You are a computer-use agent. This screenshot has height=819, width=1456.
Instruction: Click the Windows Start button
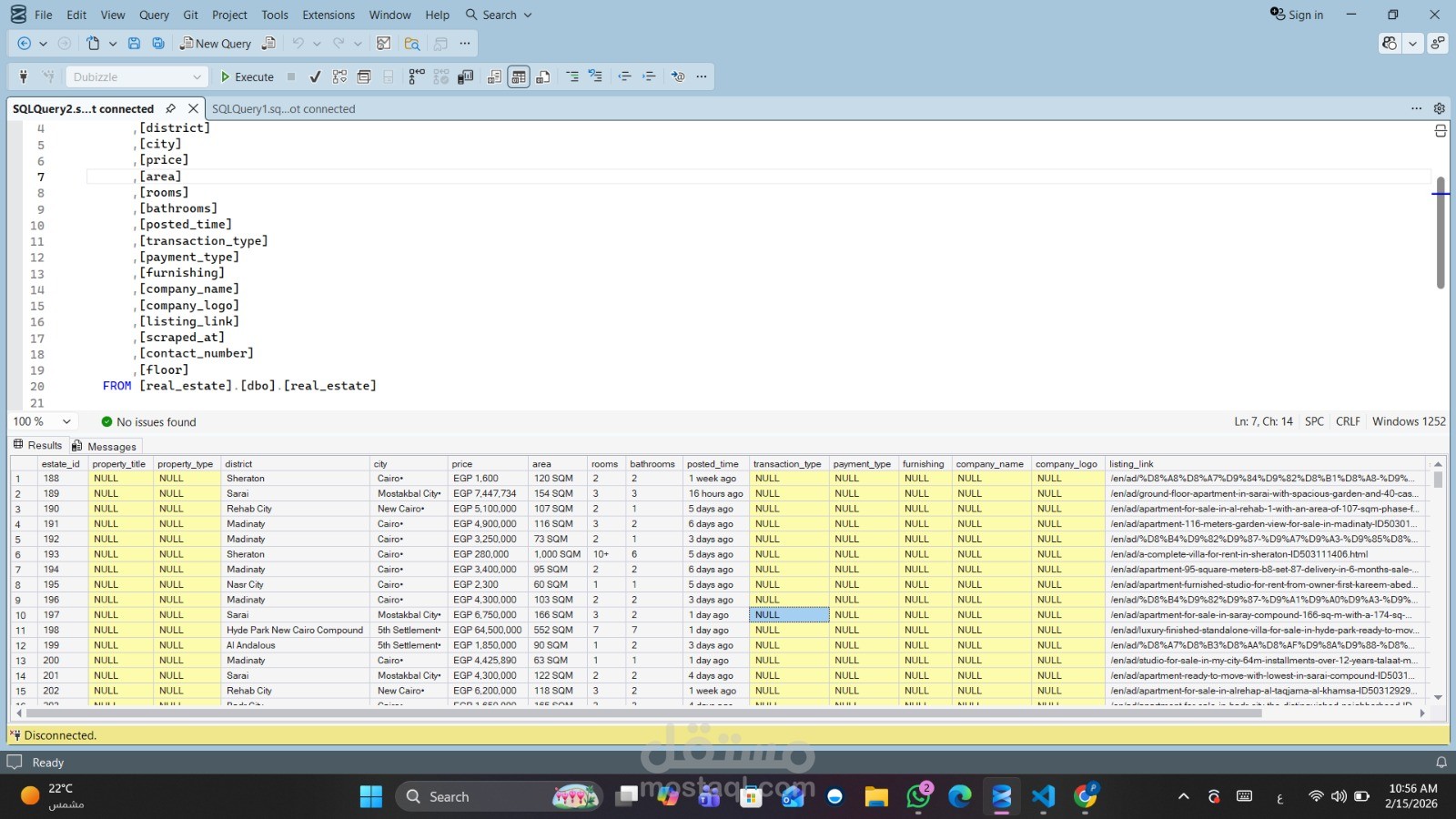click(371, 797)
